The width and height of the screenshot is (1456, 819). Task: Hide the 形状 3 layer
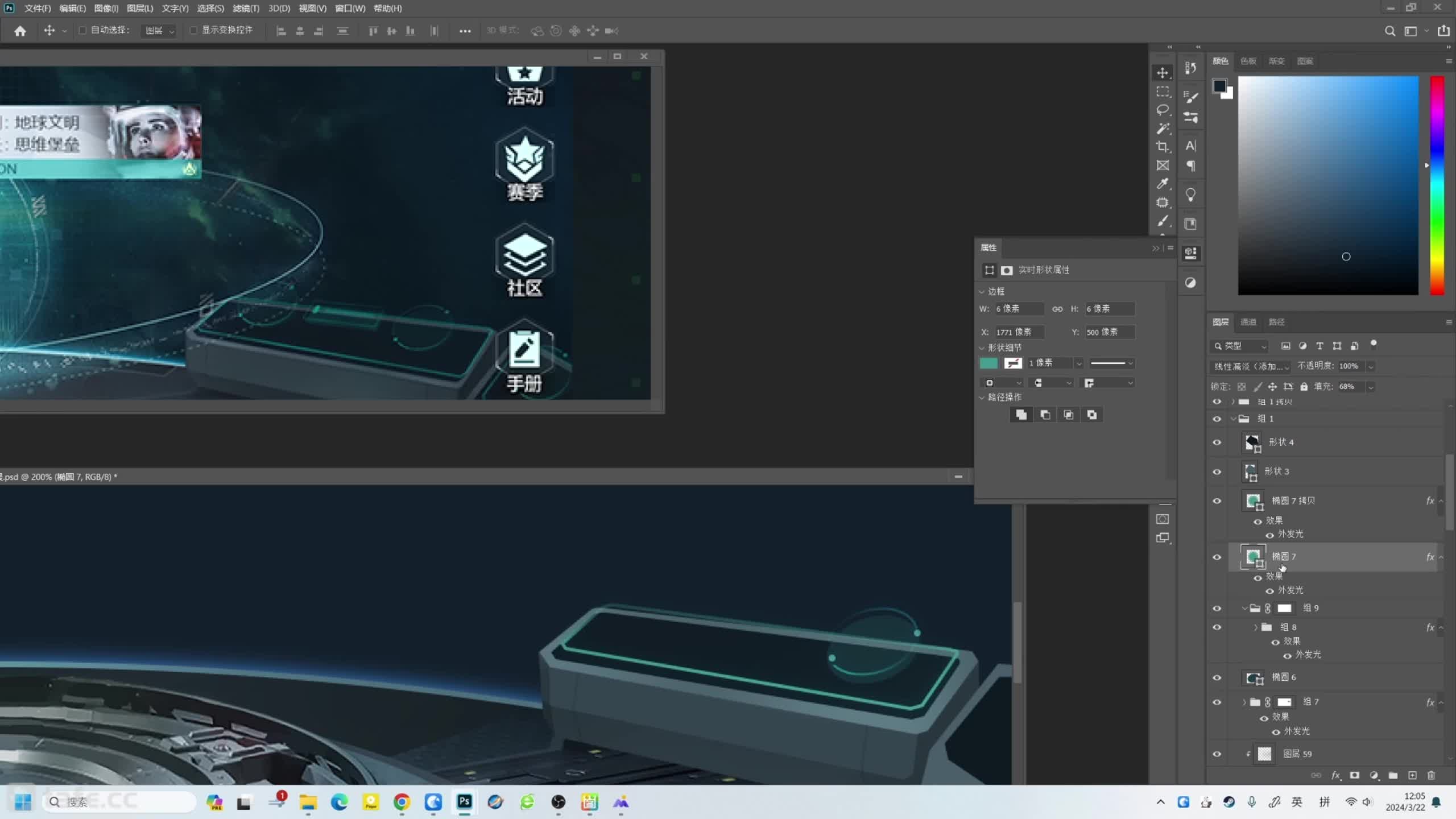click(x=1217, y=471)
